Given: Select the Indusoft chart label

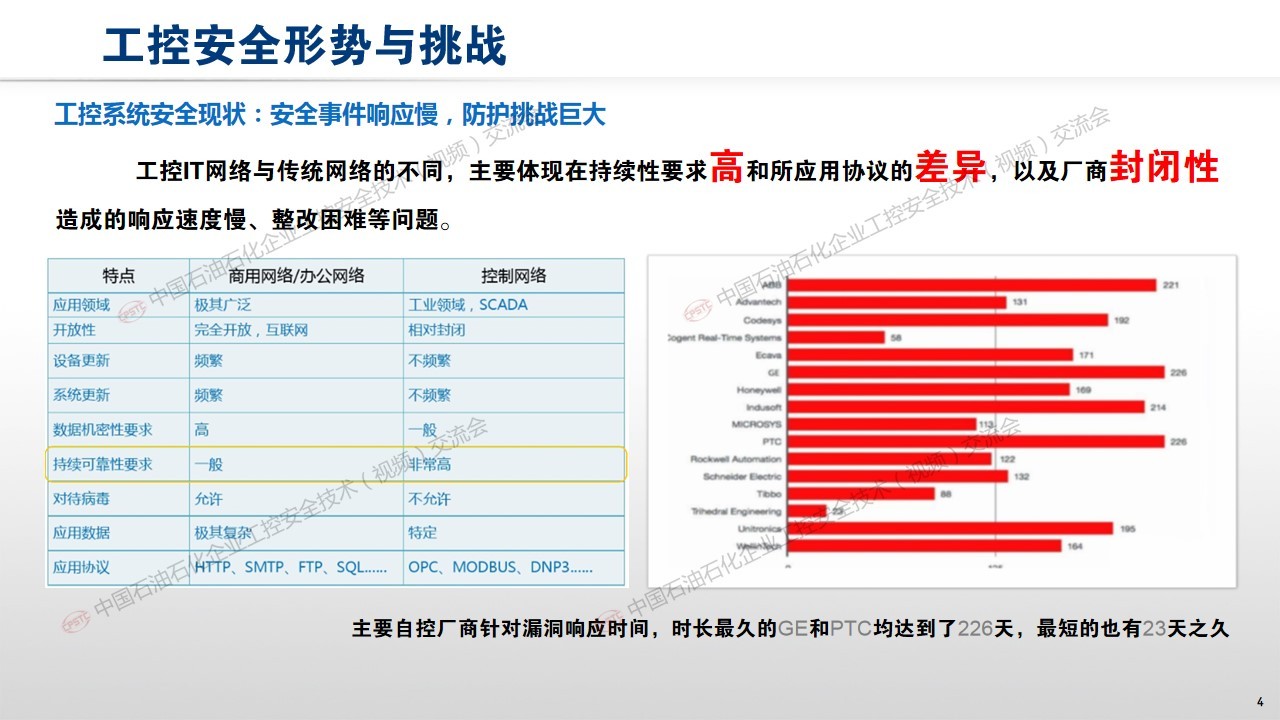Looking at the screenshot, I should pos(764,407).
